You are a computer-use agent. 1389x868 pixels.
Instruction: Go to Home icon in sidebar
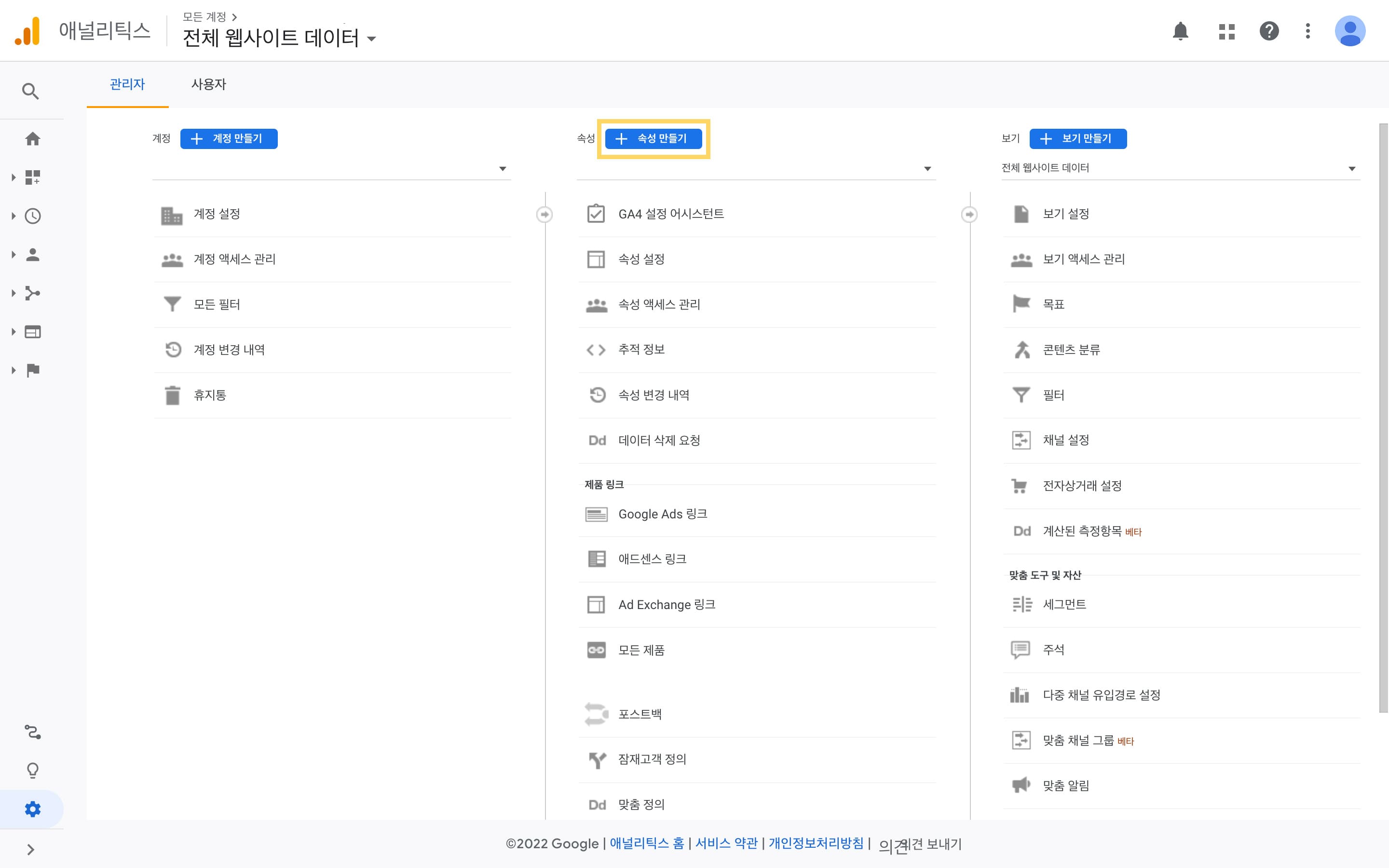[x=33, y=139]
